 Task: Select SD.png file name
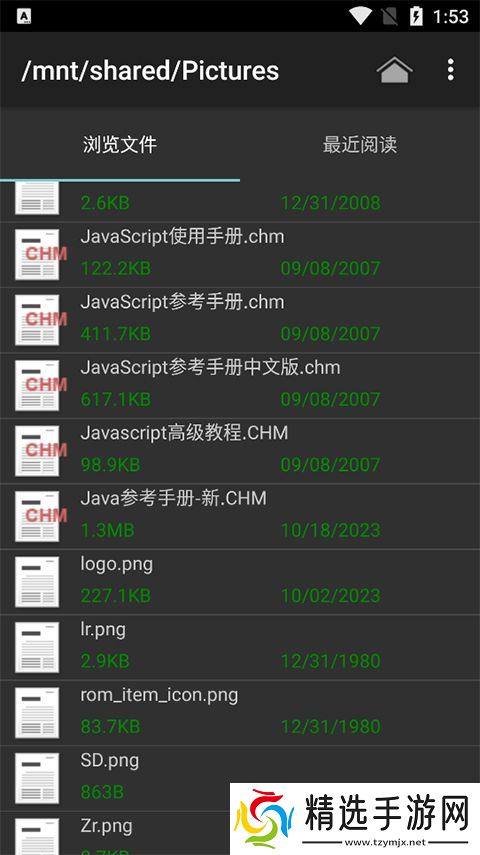coord(110,761)
